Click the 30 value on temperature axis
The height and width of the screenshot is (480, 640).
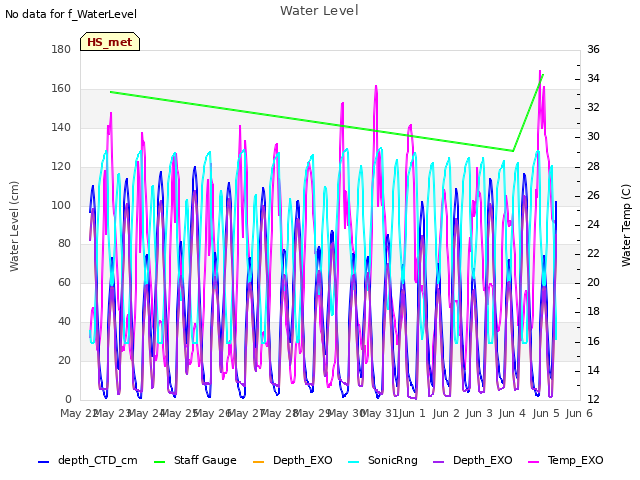point(593,137)
